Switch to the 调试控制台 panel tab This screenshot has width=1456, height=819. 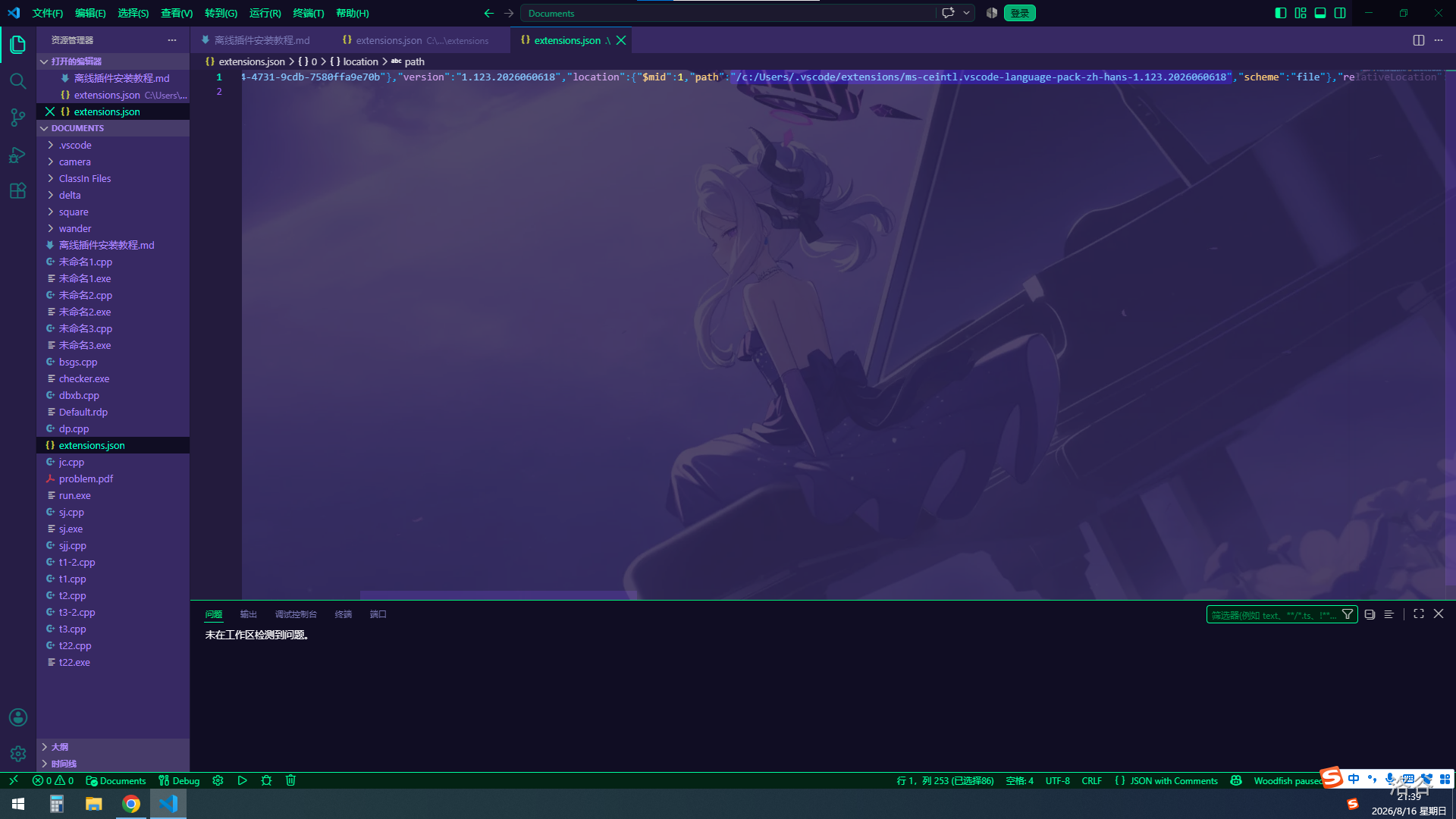click(x=296, y=614)
